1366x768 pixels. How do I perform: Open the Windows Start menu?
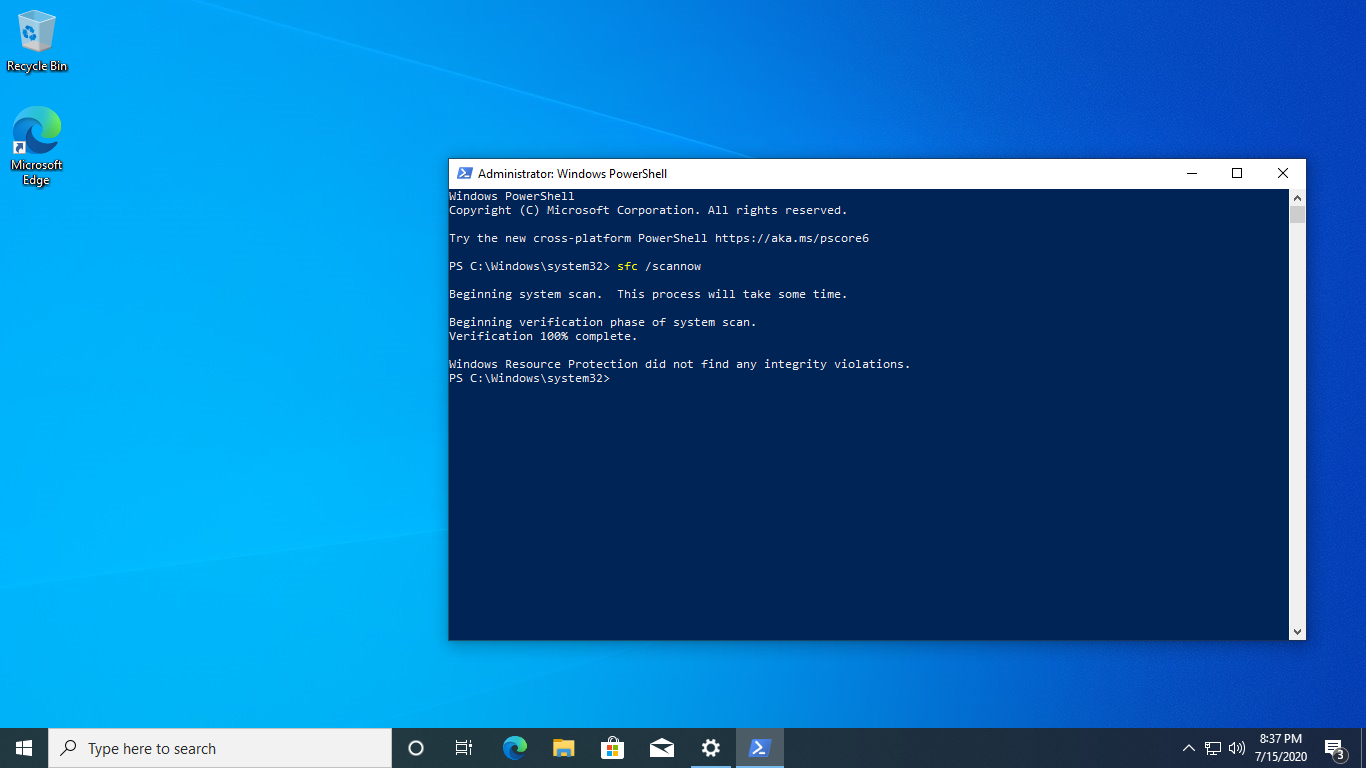pos(24,748)
